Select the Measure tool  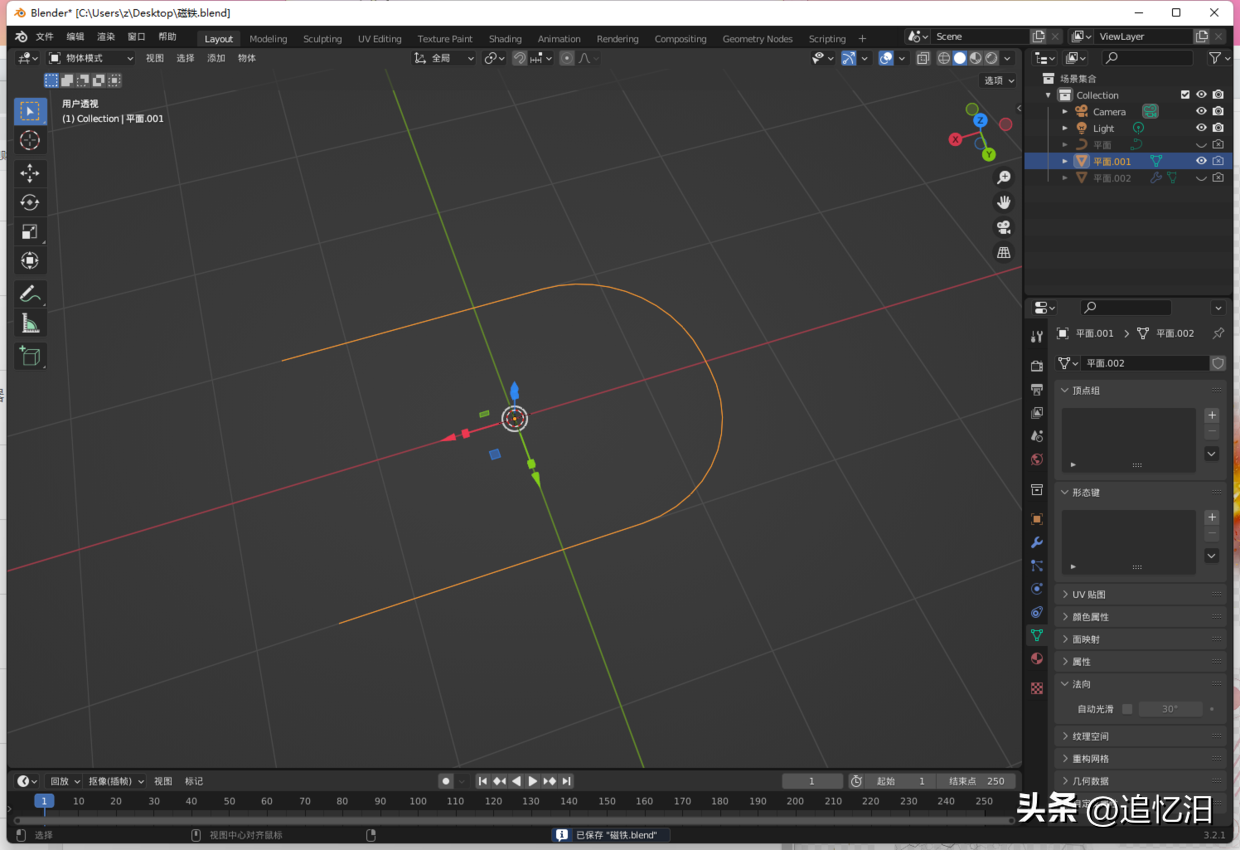coord(30,322)
